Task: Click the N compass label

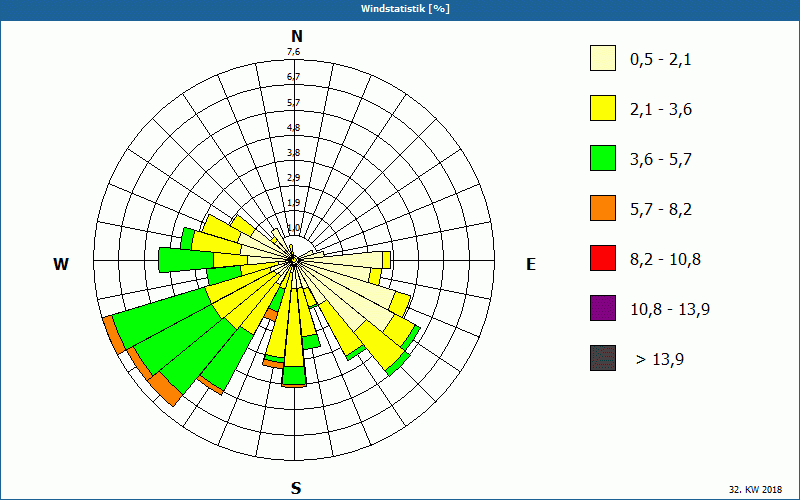Action: click(296, 37)
